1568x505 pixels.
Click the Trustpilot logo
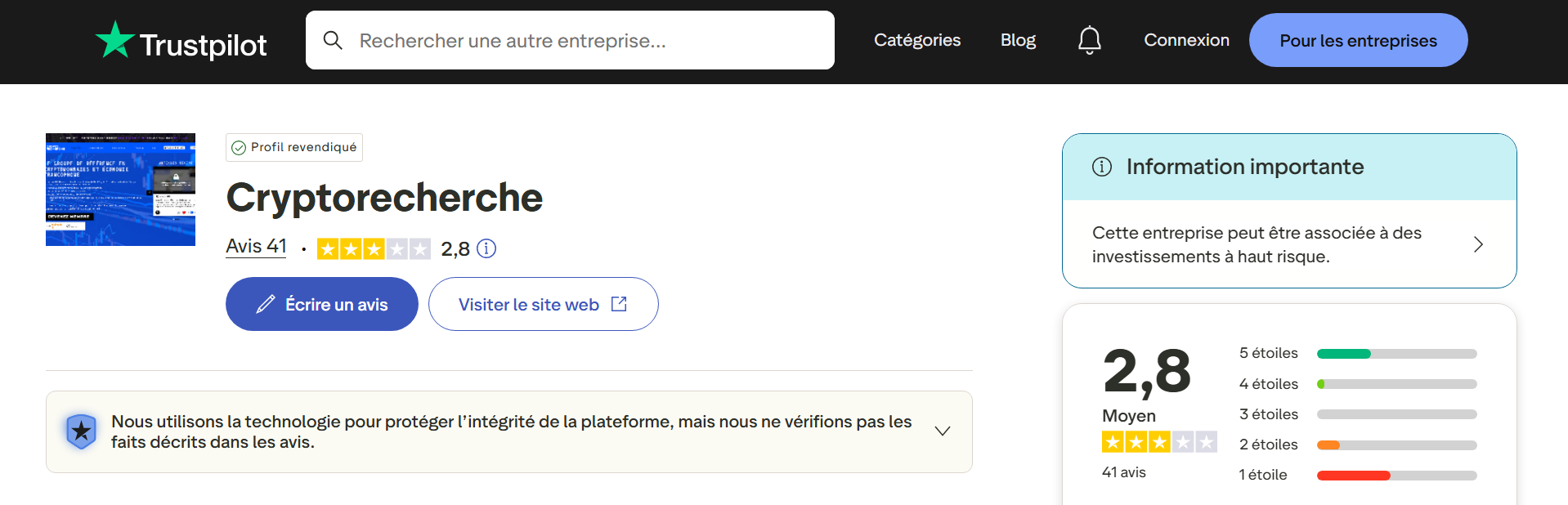pos(181,41)
